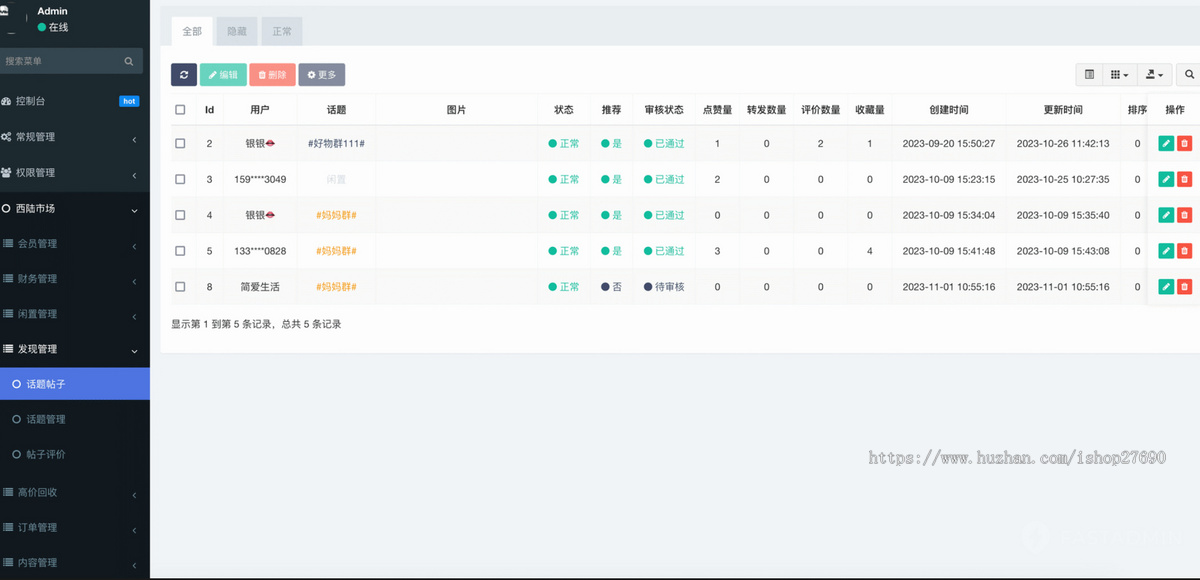This screenshot has width=1200, height=580.
Task: Open the columns grid dropdown
Action: pyautogui.click(x=1120, y=75)
